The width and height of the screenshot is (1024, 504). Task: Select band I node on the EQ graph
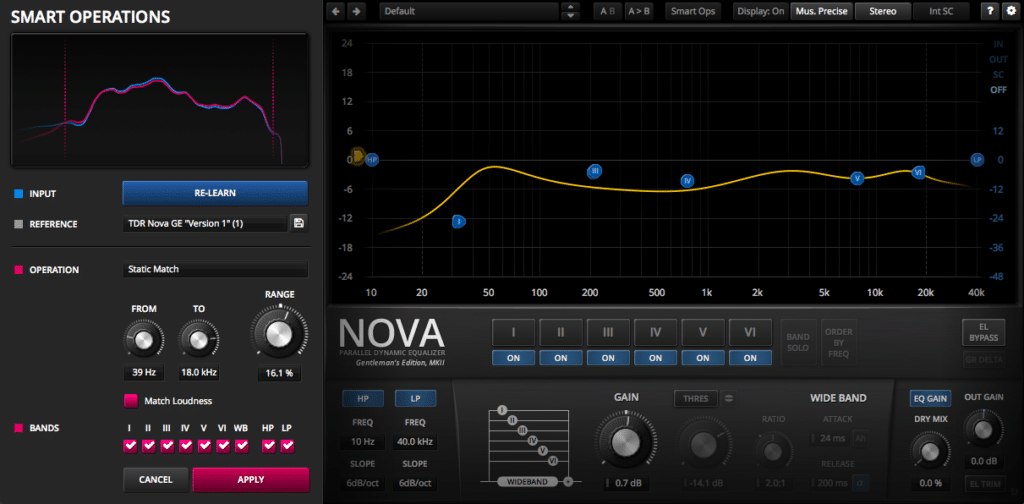pyautogui.click(x=459, y=222)
